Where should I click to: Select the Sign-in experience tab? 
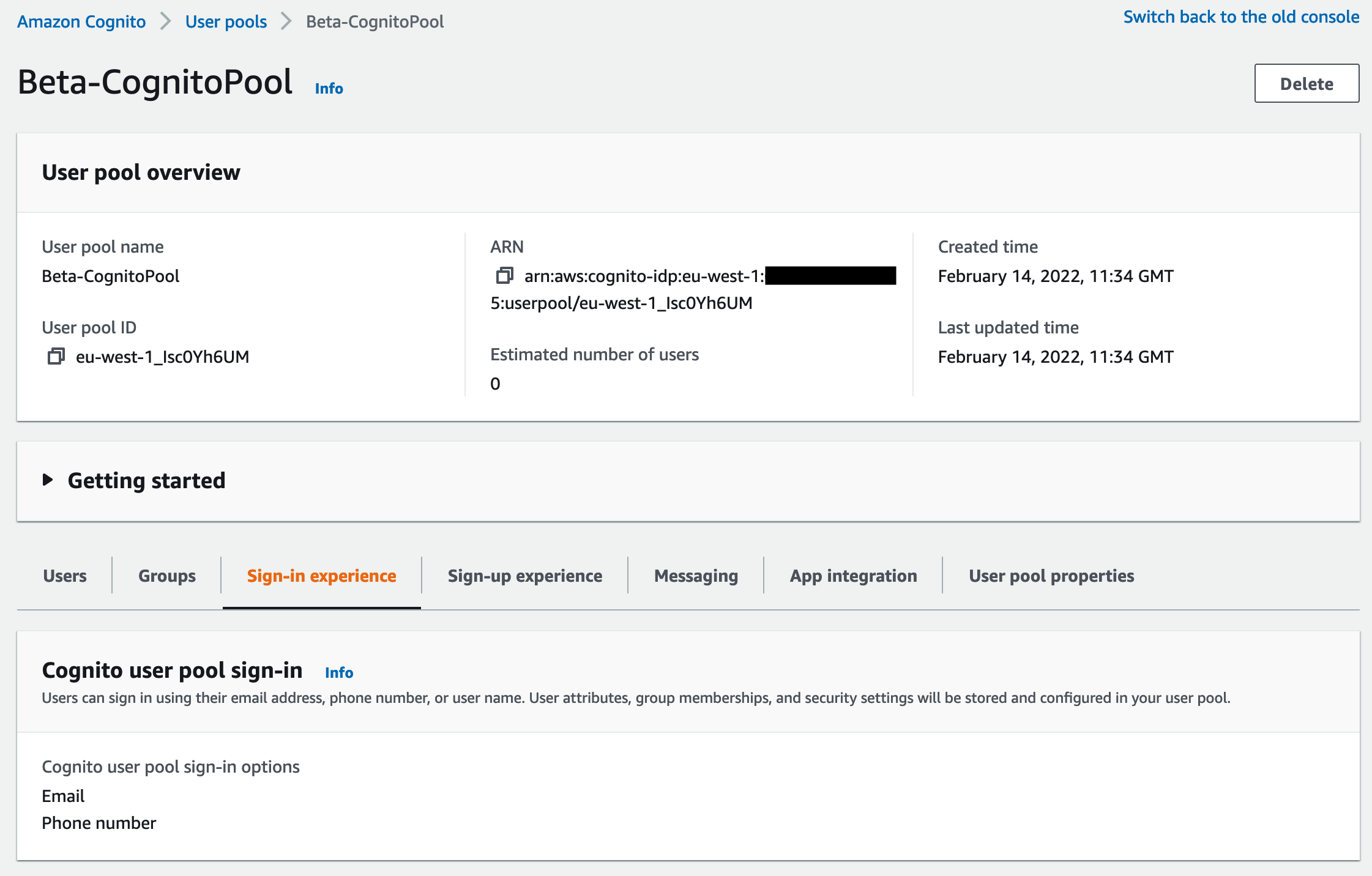click(x=321, y=575)
